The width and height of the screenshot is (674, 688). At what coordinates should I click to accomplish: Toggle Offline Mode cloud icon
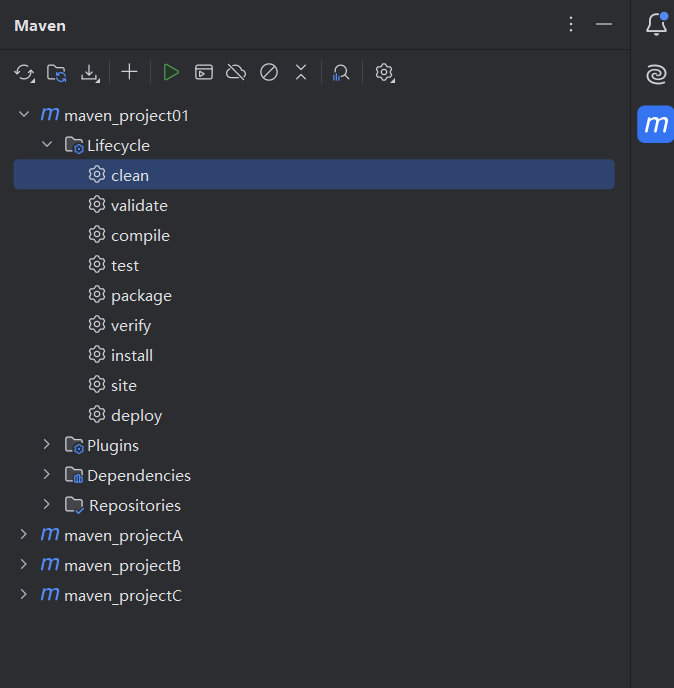pos(236,72)
